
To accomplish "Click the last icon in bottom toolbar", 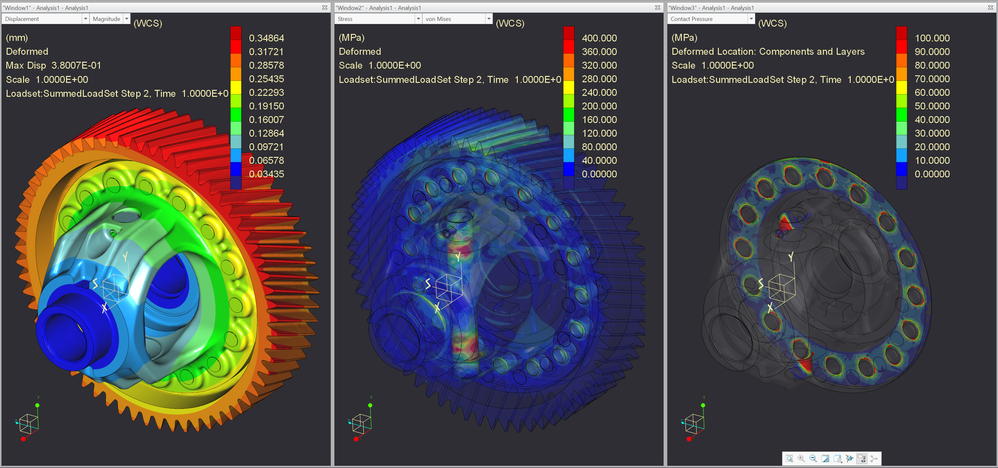I will pyautogui.click(x=873, y=458).
